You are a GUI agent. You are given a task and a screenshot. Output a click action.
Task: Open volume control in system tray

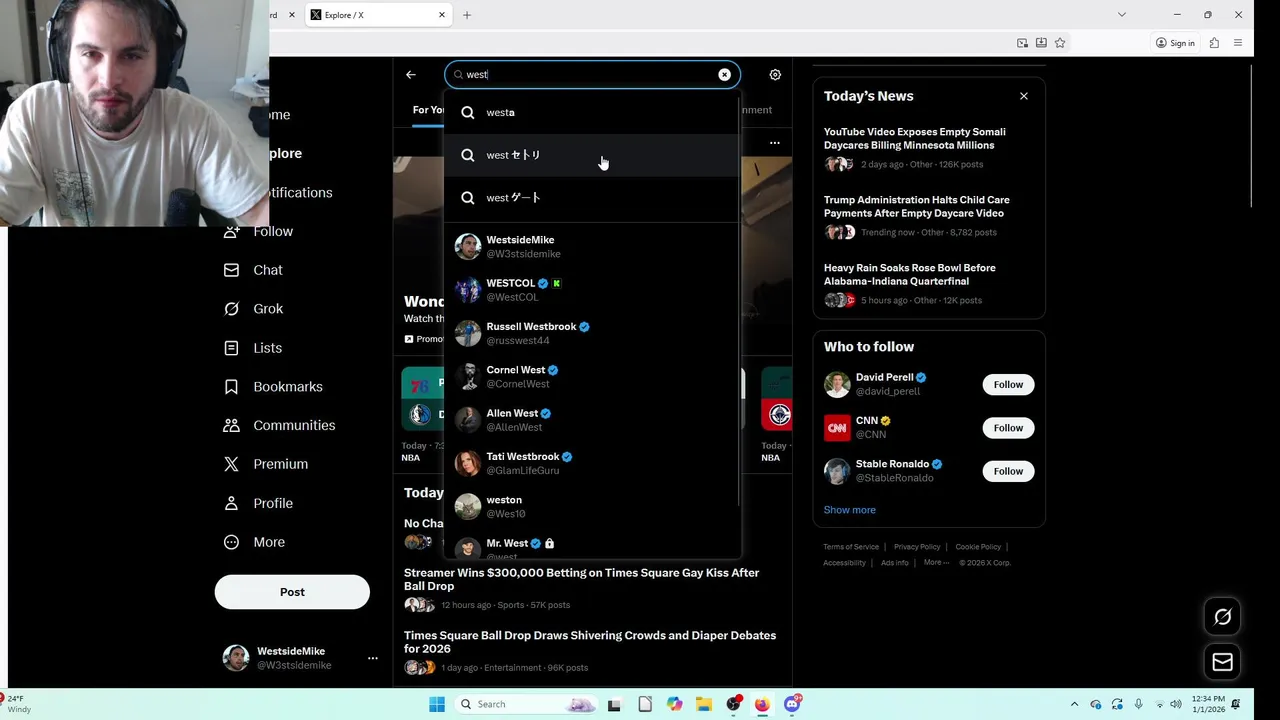1176,704
